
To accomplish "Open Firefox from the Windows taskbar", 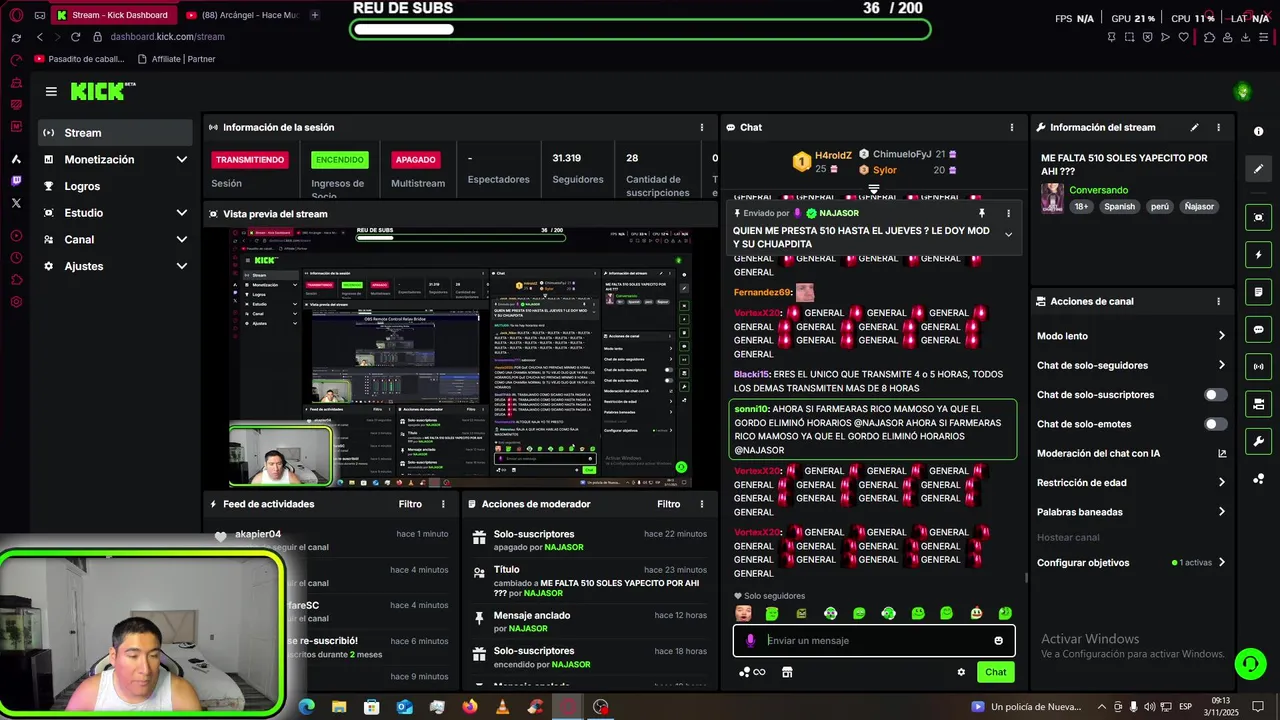I will [470, 707].
